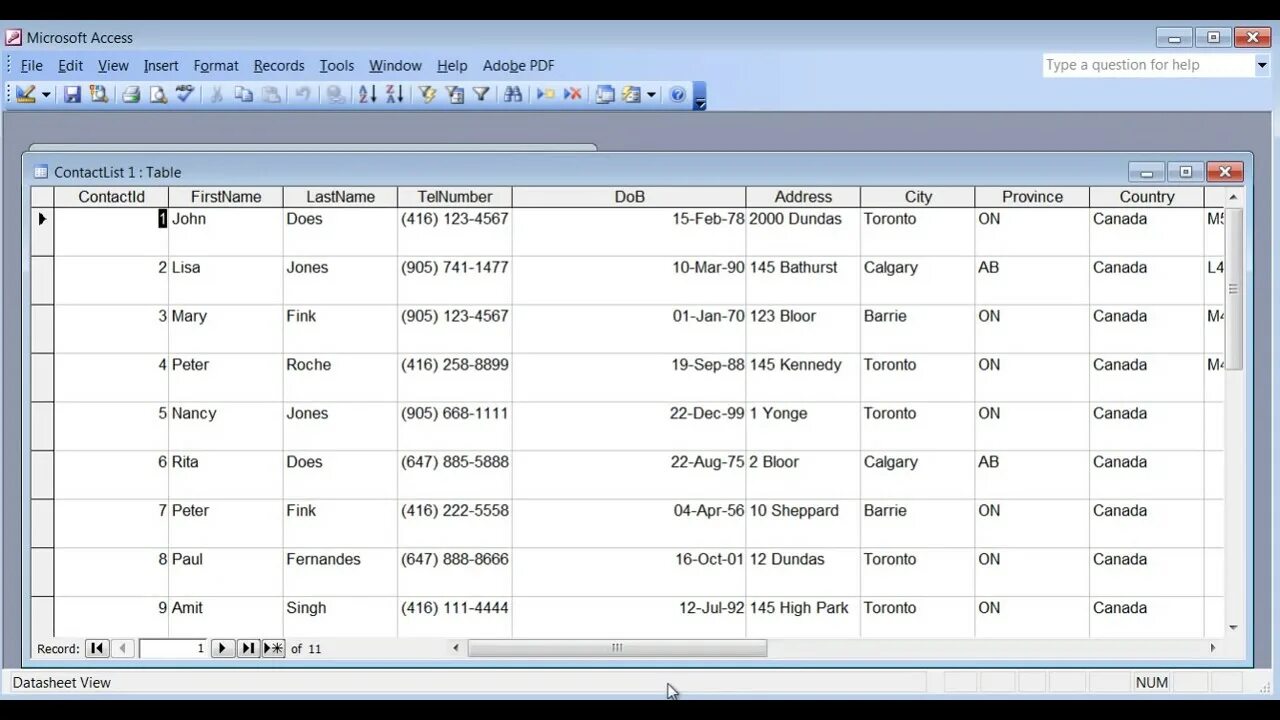Click the Cut scissors icon
This screenshot has width=1280, height=720.
coord(216,95)
